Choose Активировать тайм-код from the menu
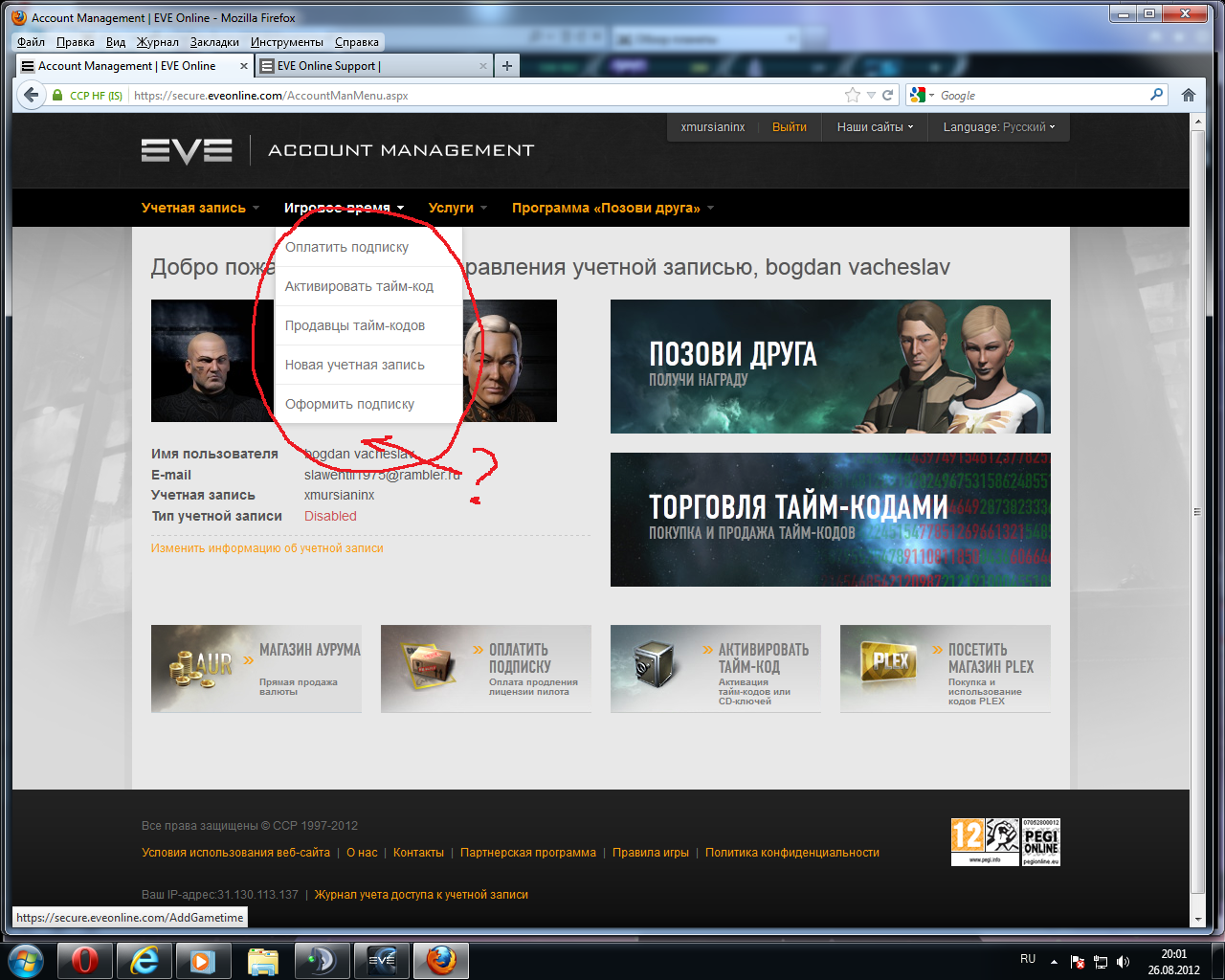Image resolution: width=1225 pixels, height=980 pixels. click(368, 286)
